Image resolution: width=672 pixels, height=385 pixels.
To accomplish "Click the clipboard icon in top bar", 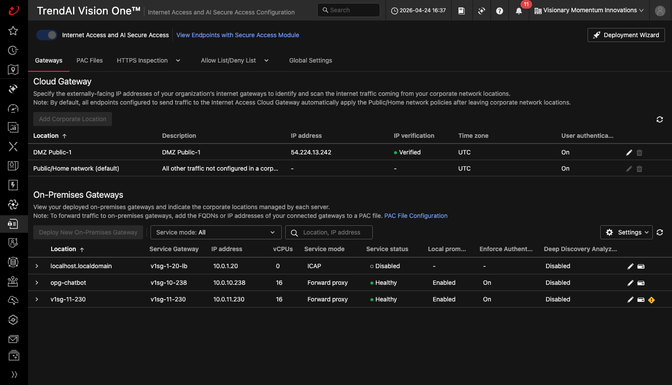I will click(x=461, y=11).
